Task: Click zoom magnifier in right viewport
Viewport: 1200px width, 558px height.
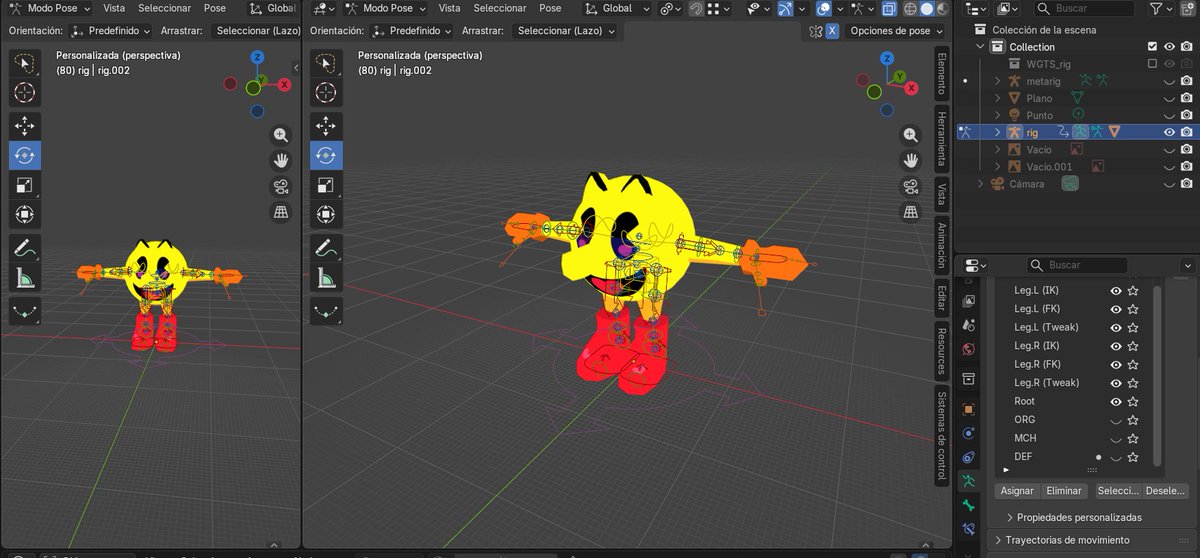Action: click(x=910, y=135)
